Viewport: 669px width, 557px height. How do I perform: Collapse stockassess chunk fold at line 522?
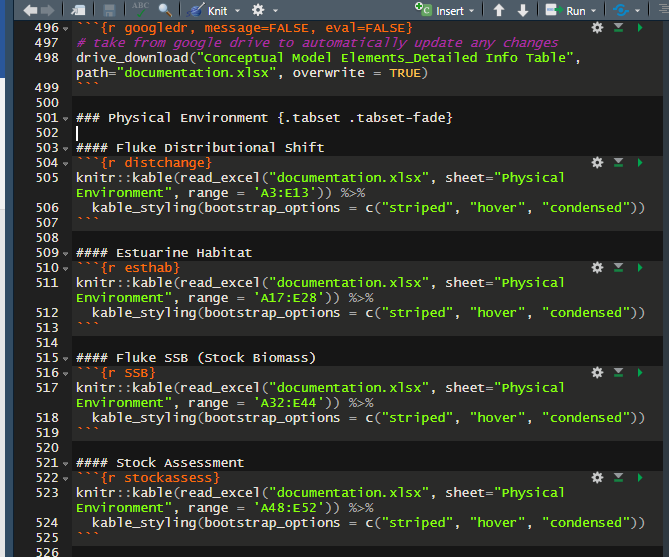[65, 479]
